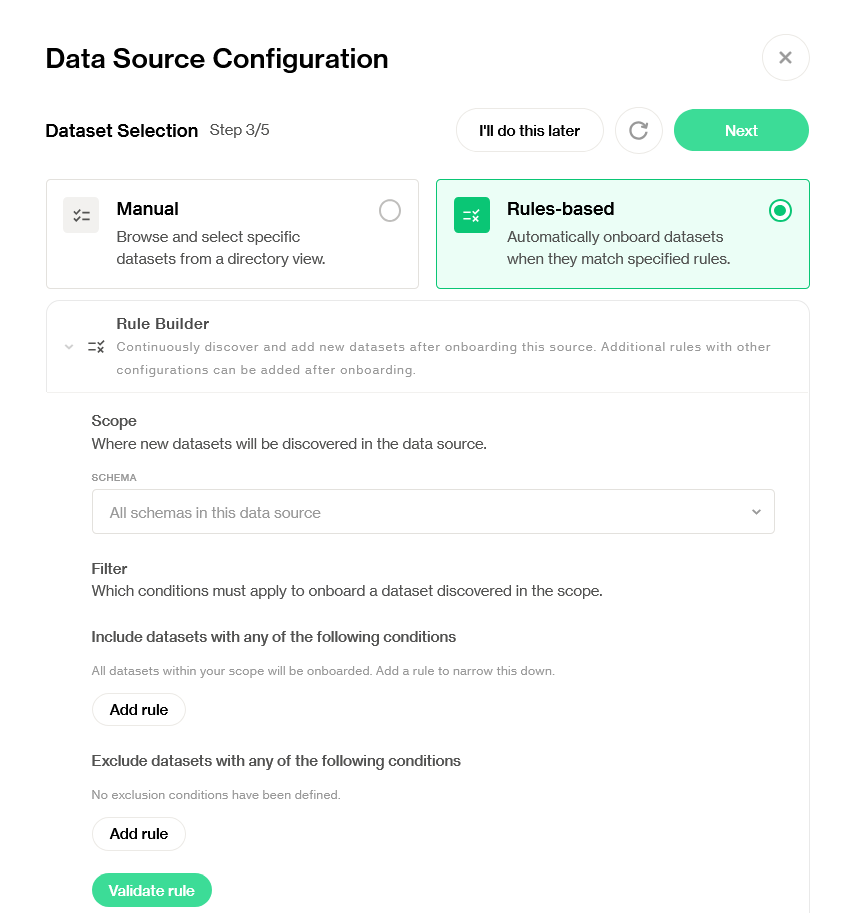Choose the Manual option card title
Screen dimensions: 854x913
148,209
